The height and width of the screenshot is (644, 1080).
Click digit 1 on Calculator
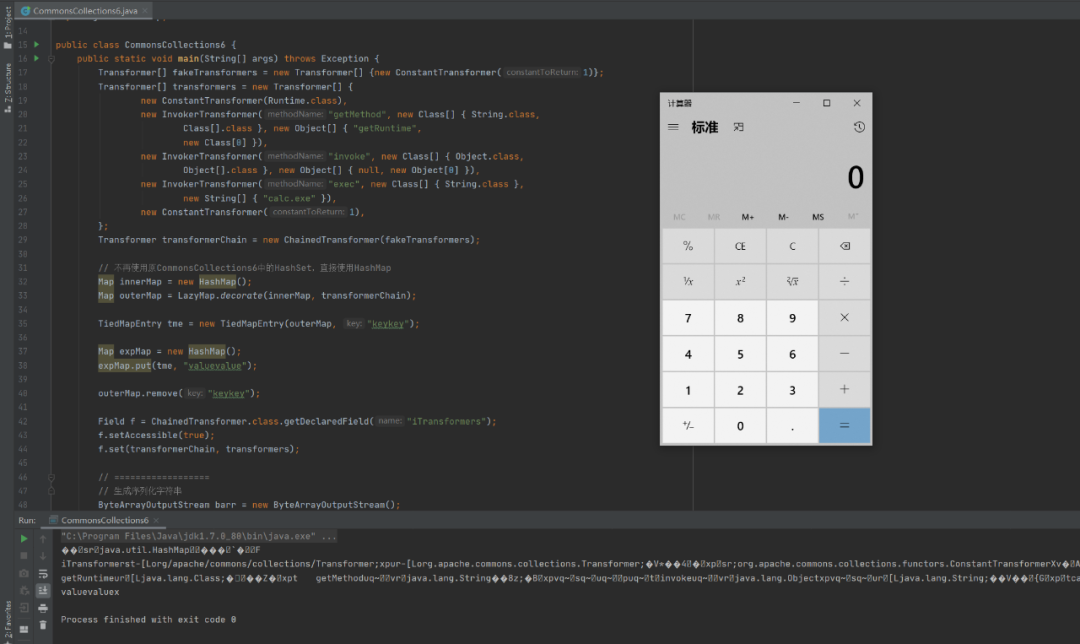point(688,390)
